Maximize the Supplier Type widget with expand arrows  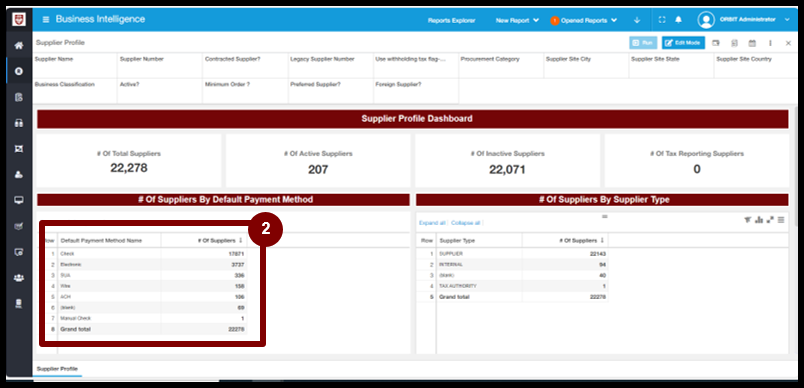click(770, 220)
